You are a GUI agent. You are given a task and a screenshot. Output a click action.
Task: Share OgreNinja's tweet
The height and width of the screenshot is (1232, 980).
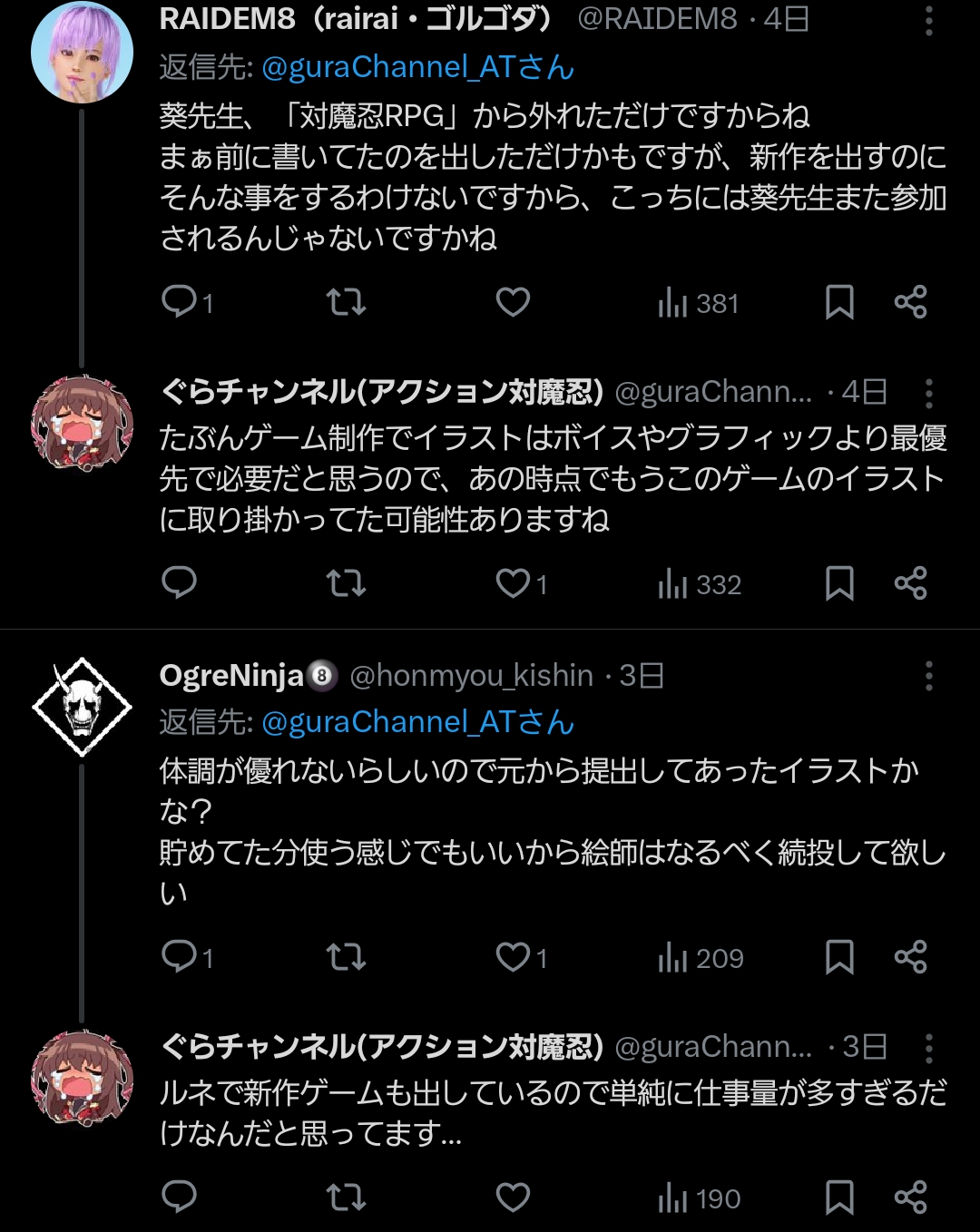pyautogui.click(x=910, y=957)
